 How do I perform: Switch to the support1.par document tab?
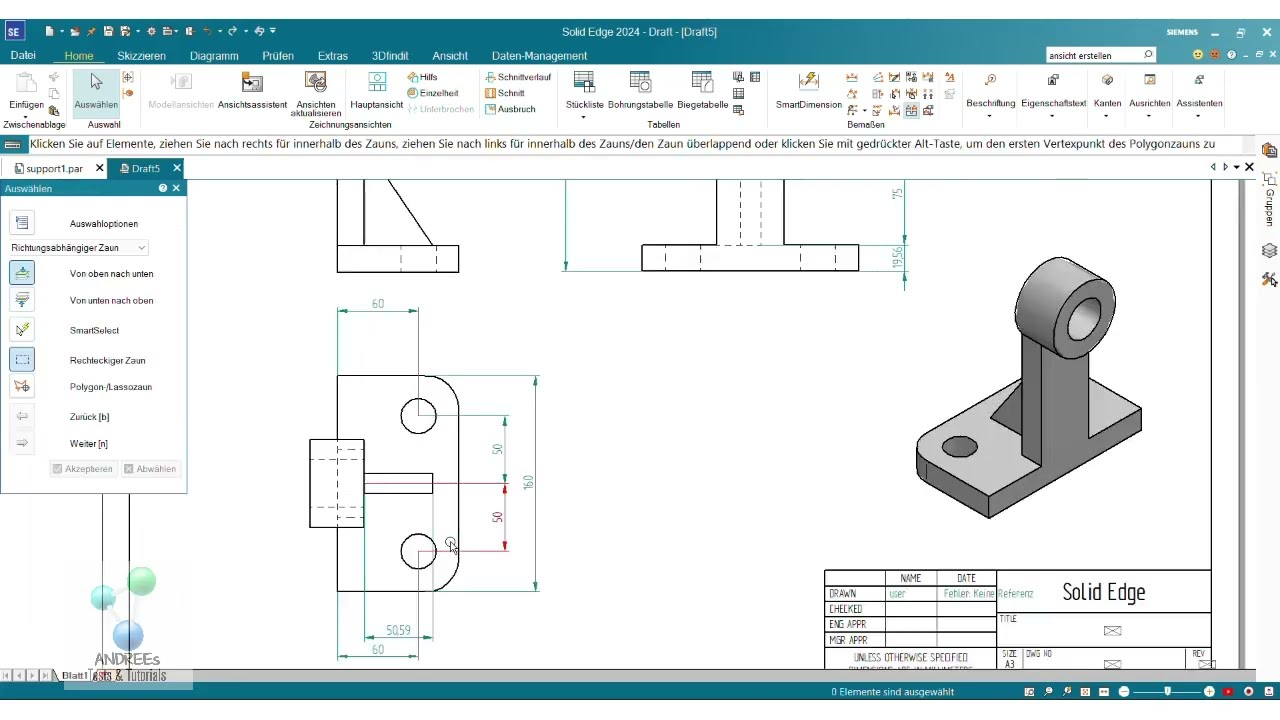point(54,169)
